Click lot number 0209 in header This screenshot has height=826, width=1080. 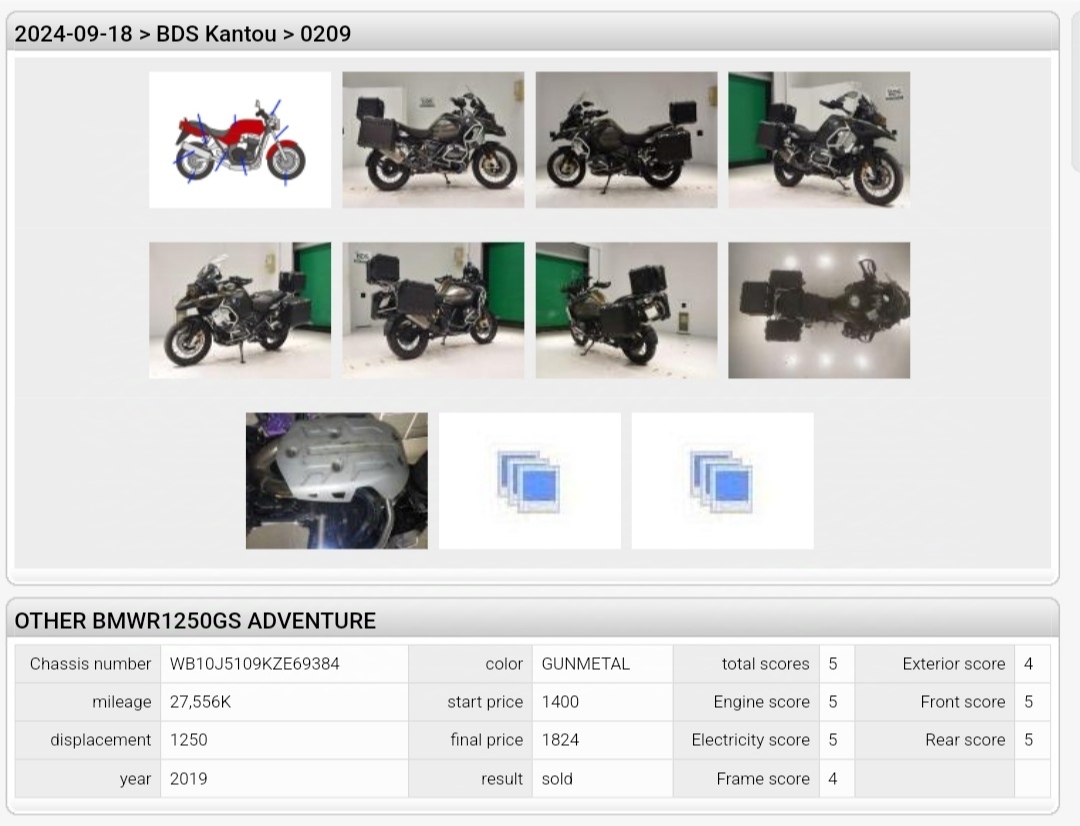coord(326,34)
